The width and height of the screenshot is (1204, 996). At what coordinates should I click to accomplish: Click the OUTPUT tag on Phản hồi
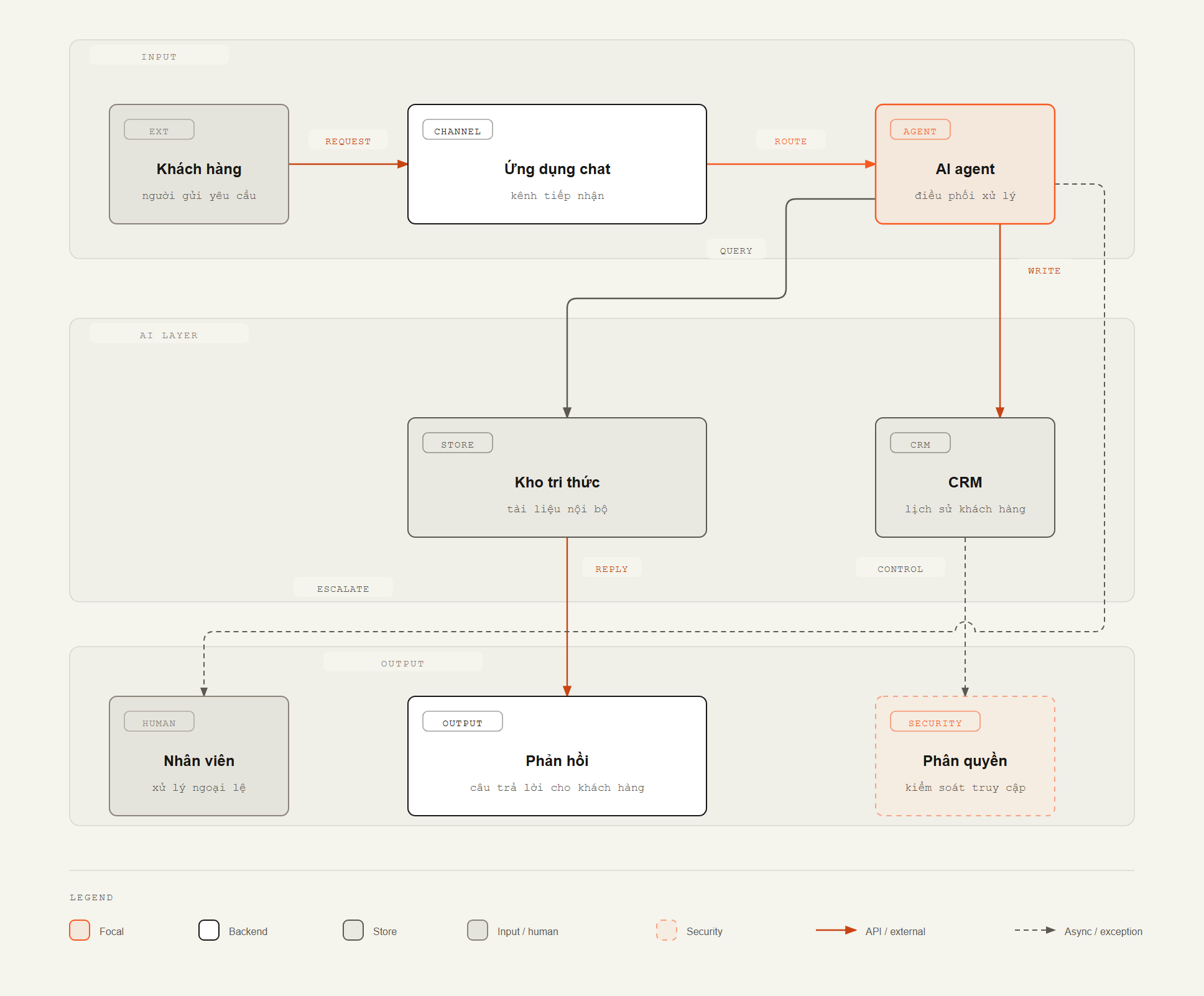click(x=463, y=722)
